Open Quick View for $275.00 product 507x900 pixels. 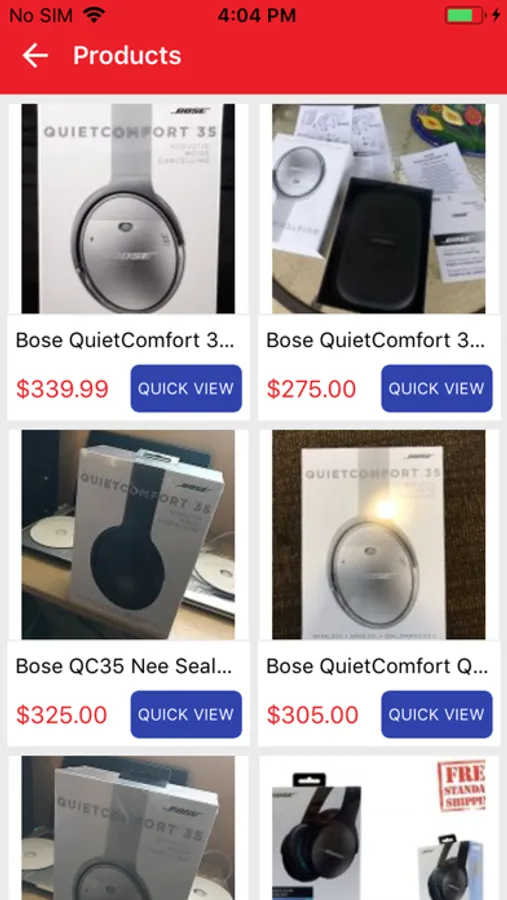pyautogui.click(x=437, y=389)
